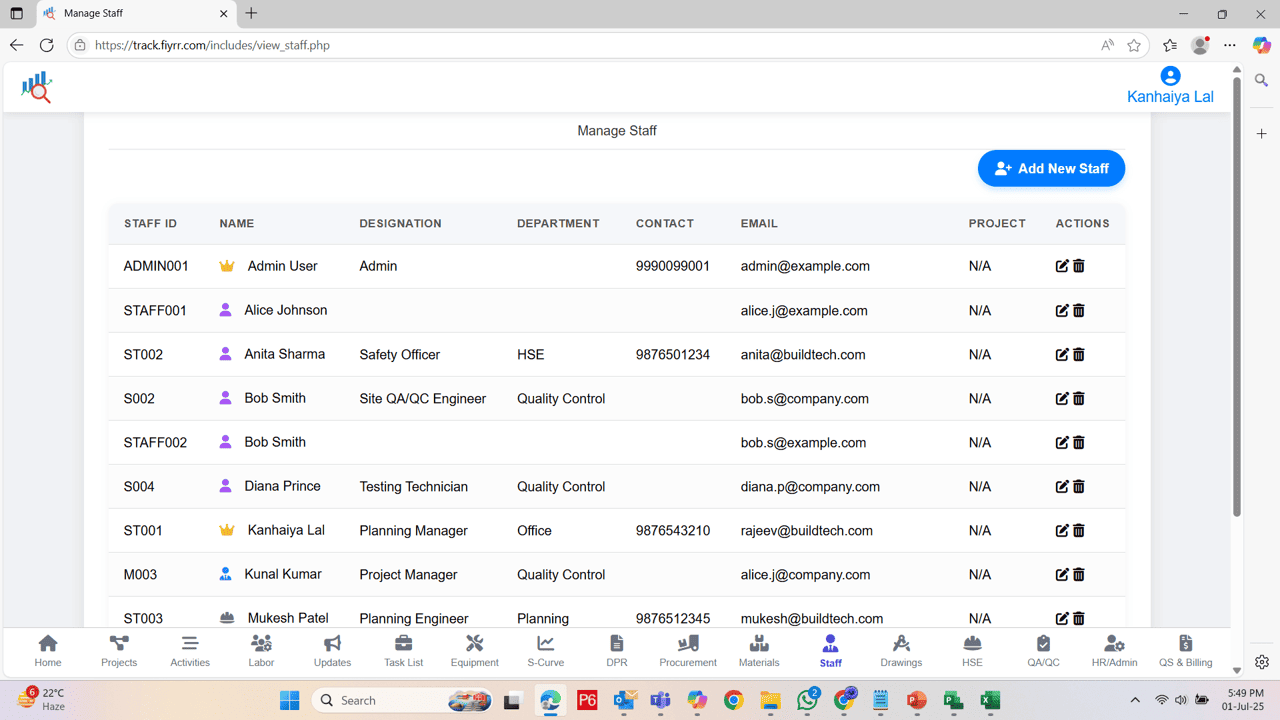Edit Anita Sharma's staff record

point(1062,354)
